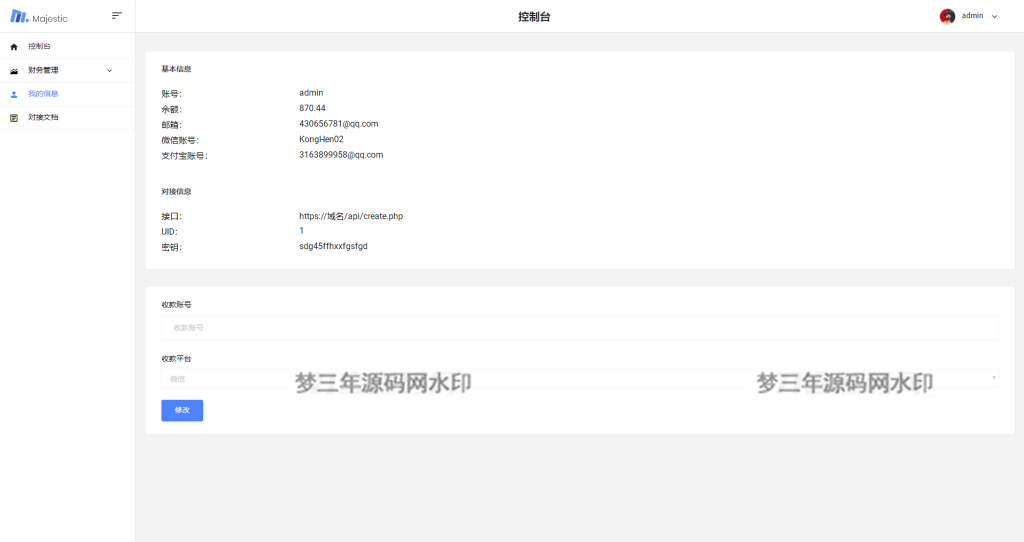Image resolution: width=1024 pixels, height=542 pixels.
Task: Select the Alipay account 3163899958@qq.com
Action: 341,155
